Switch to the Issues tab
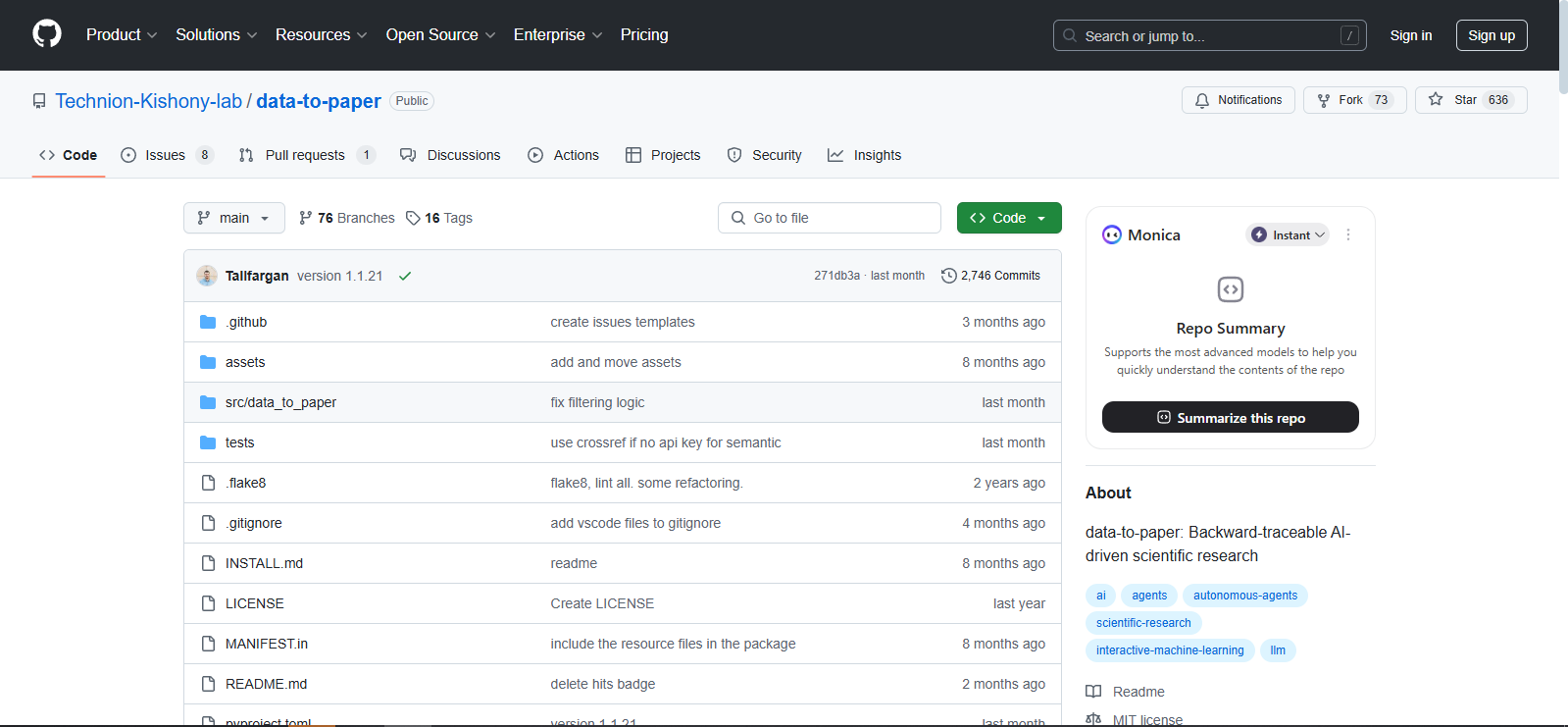The height and width of the screenshot is (727, 1568). [165, 155]
